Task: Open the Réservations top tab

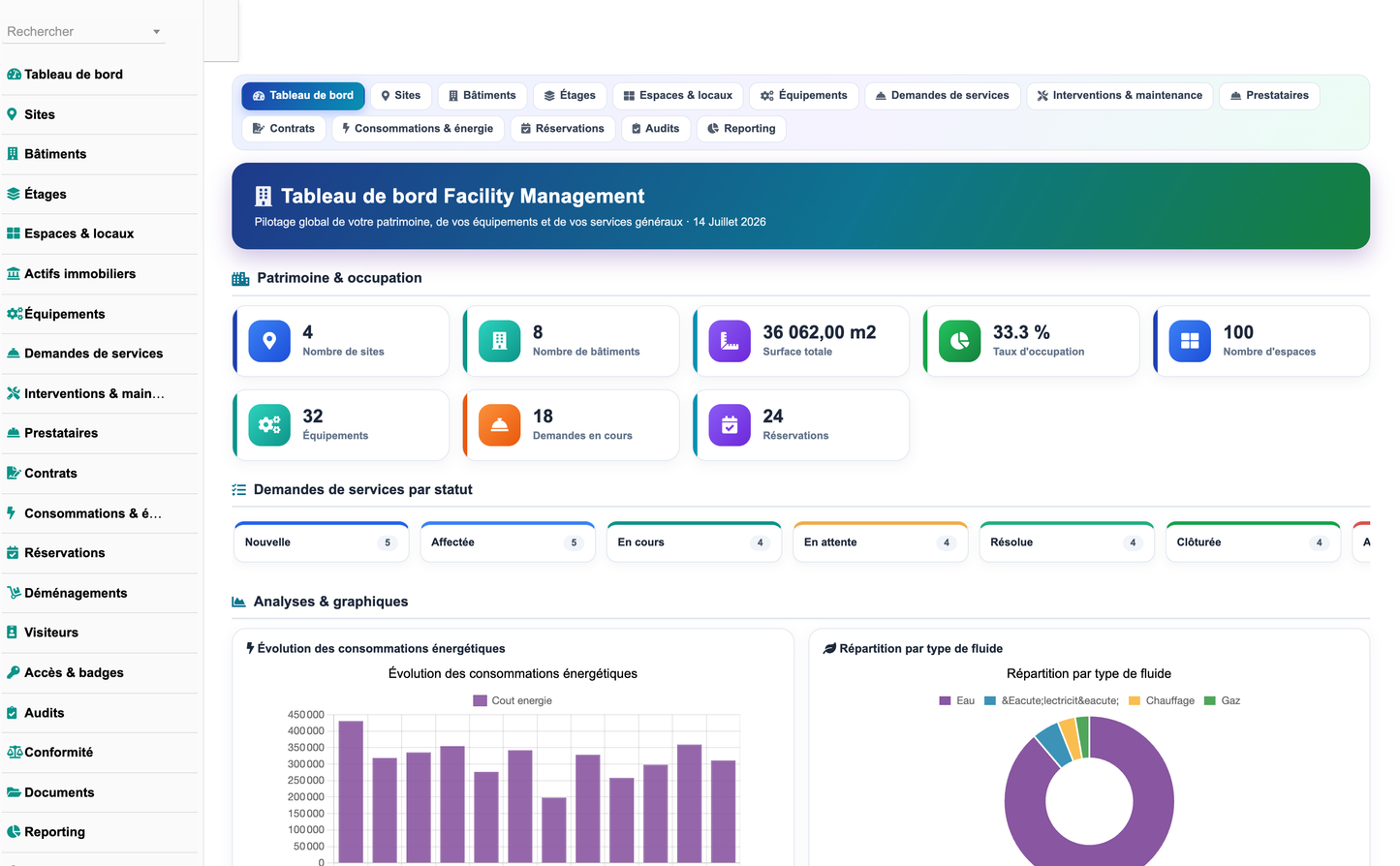Action: point(563,129)
